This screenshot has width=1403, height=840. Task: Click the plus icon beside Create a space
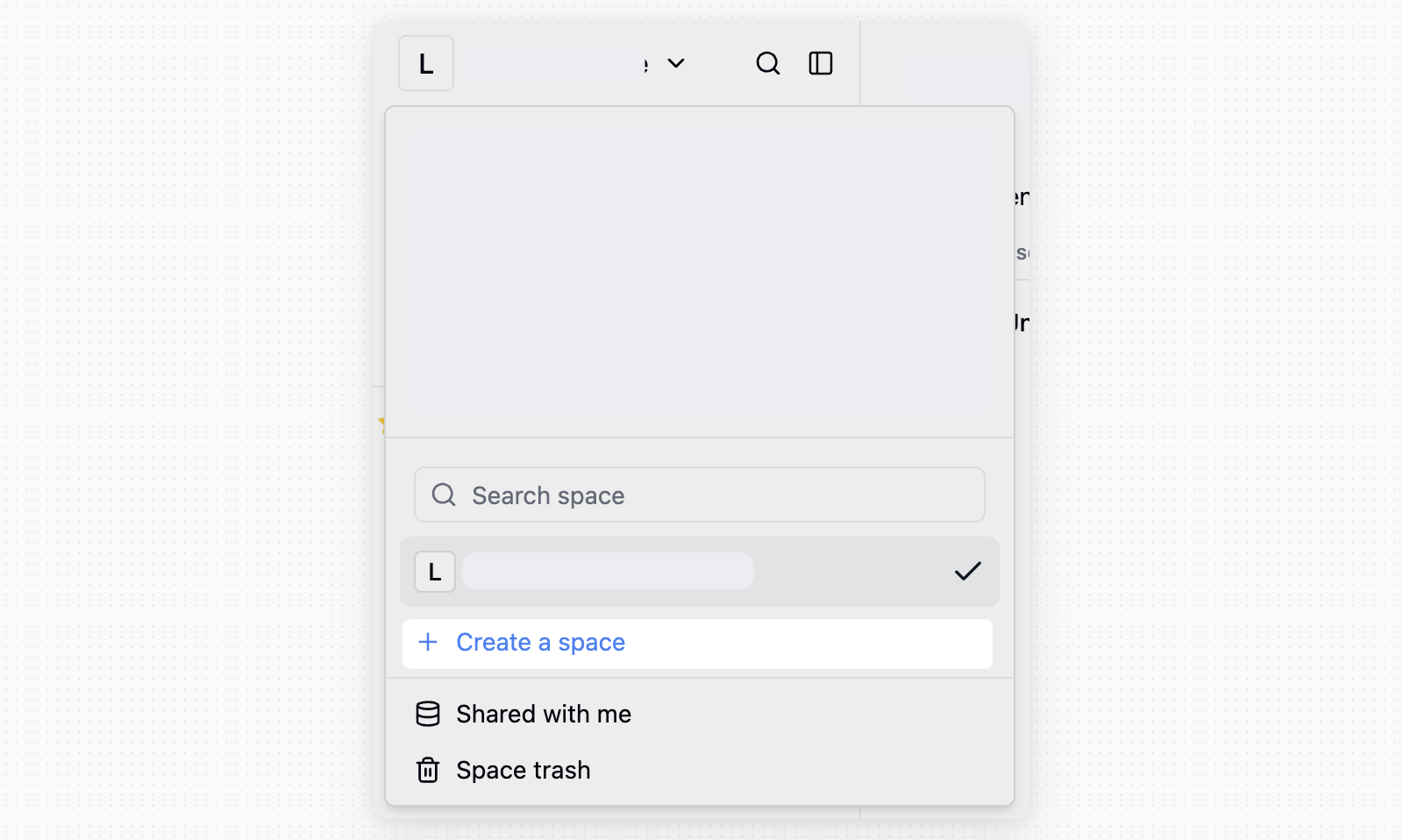pyautogui.click(x=428, y=642)
